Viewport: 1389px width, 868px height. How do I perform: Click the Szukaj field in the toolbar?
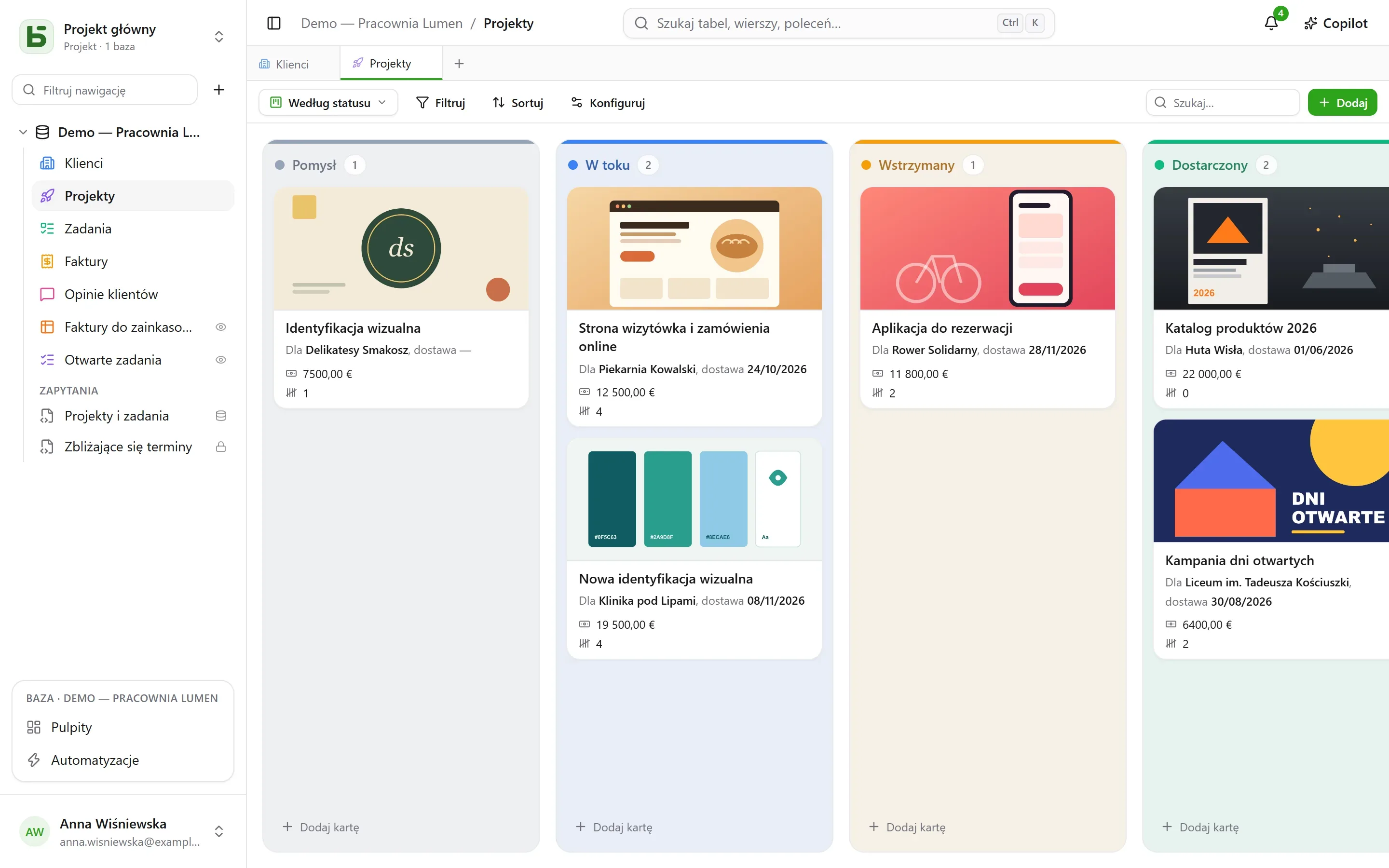1223,103
